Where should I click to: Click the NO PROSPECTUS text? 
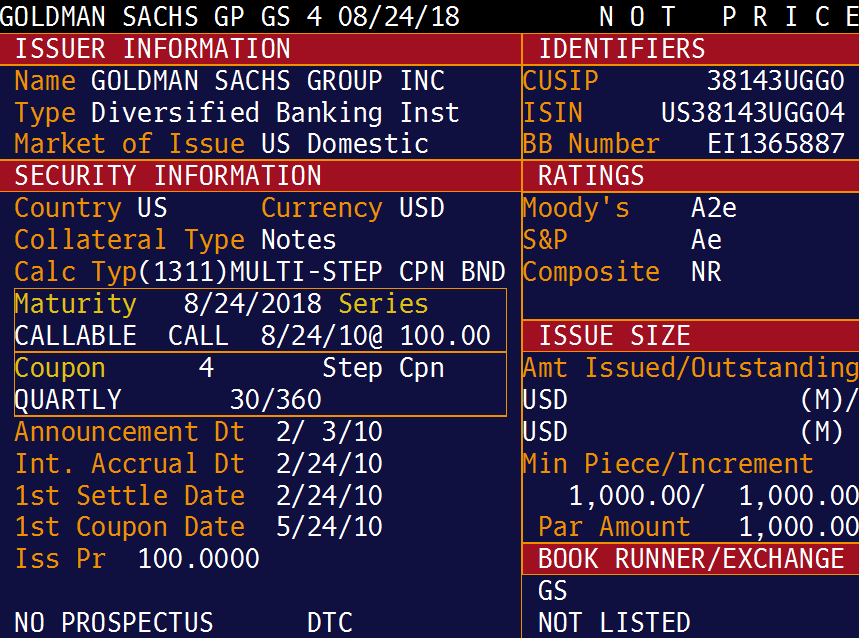[x=114, y=623]
